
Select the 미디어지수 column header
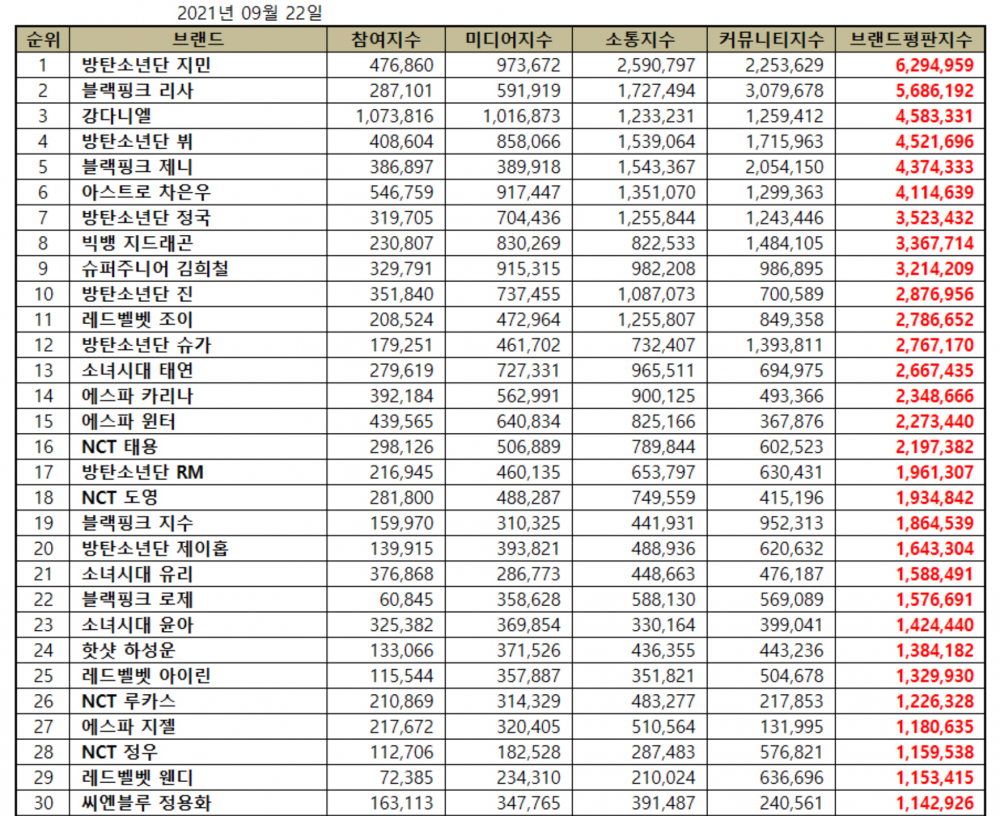508,40
